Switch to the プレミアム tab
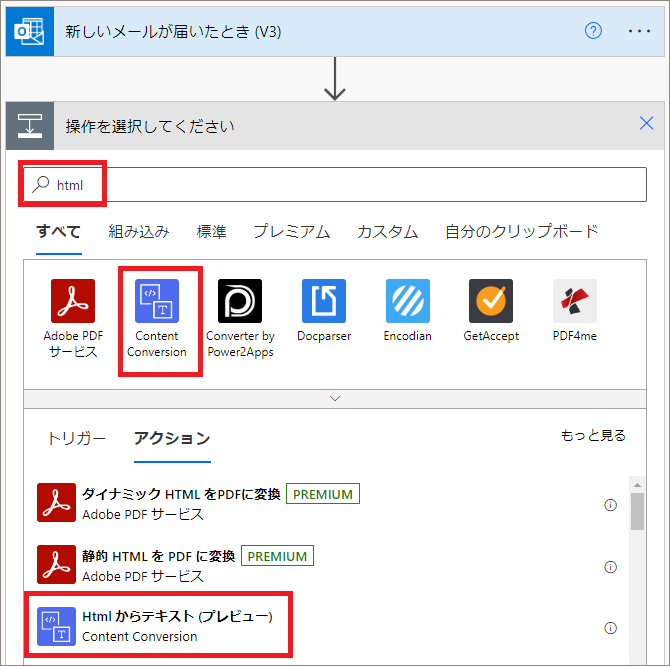Image resolution: width=670 pixels, height=666 pixels. coord(291,232)
